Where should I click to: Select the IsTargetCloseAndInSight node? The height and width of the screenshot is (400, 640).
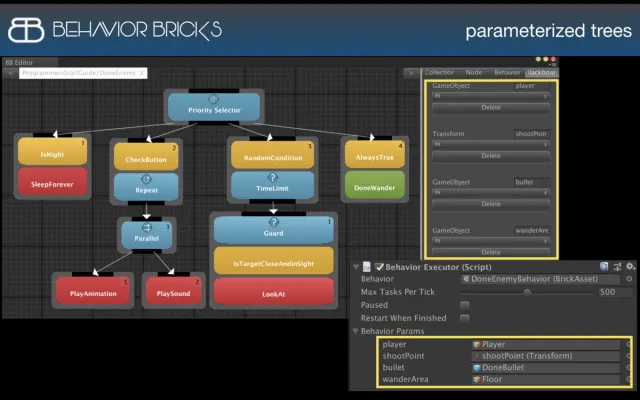(x=273, y=261)
